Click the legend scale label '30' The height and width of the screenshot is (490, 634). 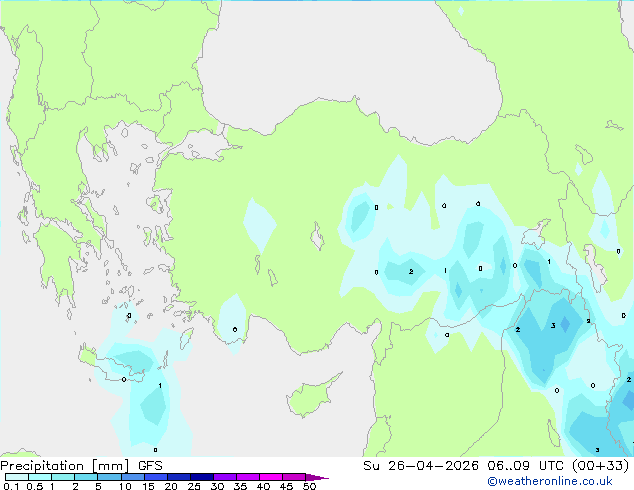pos(217,486)
